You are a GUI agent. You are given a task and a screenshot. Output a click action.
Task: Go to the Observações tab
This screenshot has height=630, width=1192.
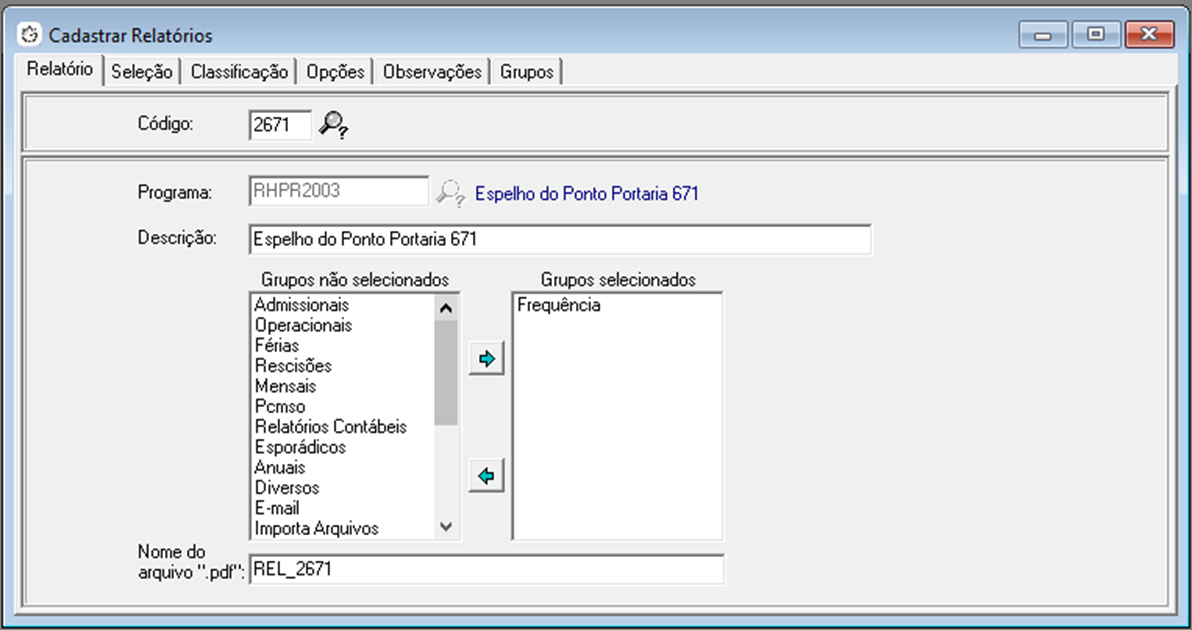[432, 72]
